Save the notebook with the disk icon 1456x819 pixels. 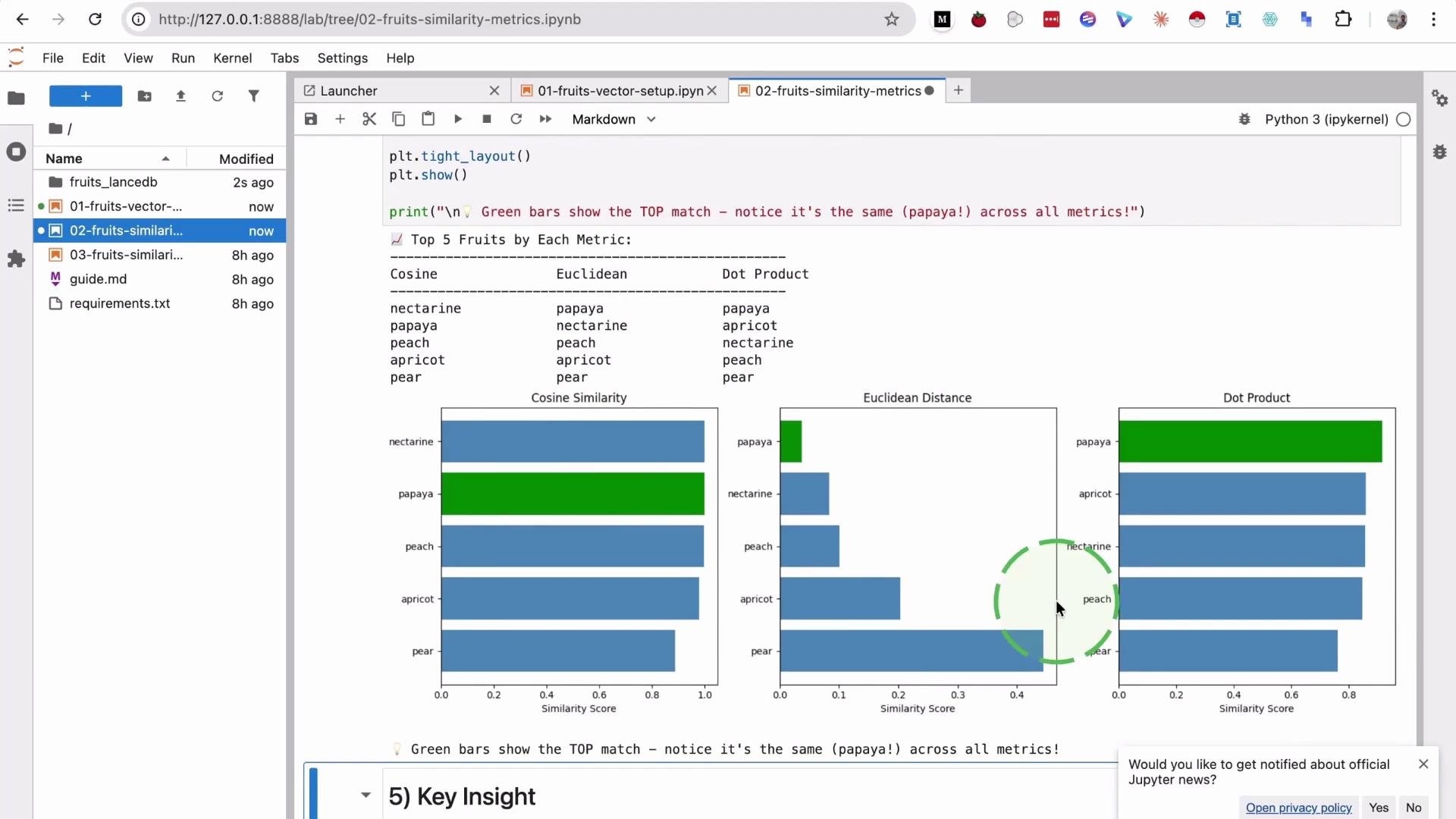311,119
